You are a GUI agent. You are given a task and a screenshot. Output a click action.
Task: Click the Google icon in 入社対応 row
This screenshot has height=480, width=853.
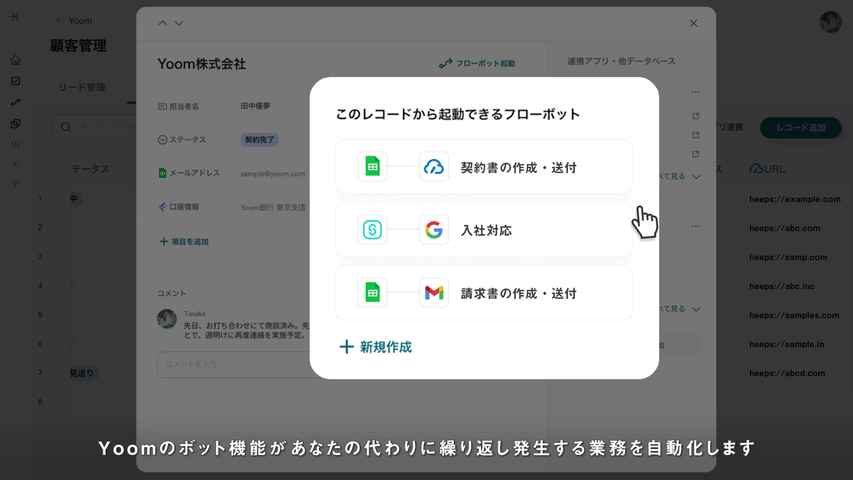coord(434,230)
